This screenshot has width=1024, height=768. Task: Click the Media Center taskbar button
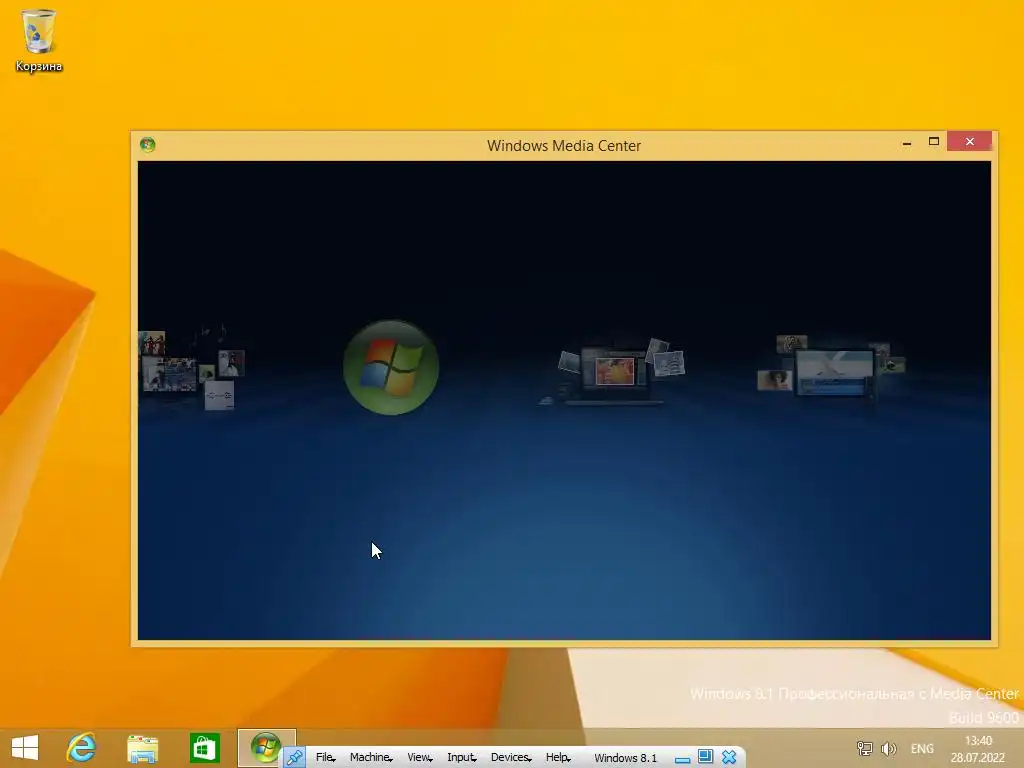pos(266,748)
